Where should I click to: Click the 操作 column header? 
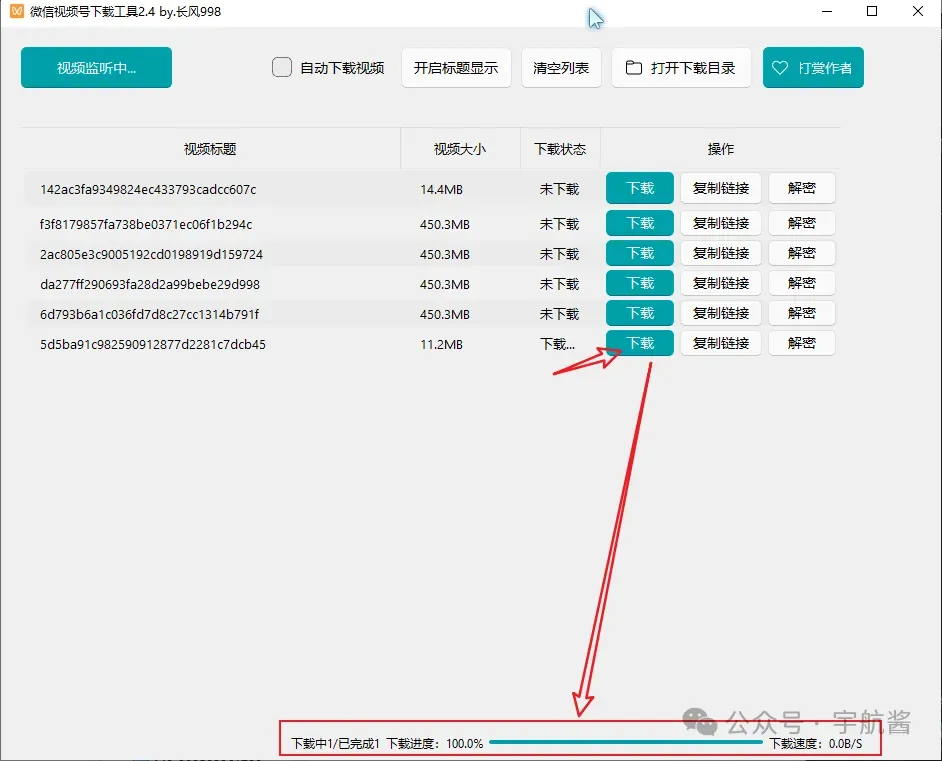(x=720, y=149)
